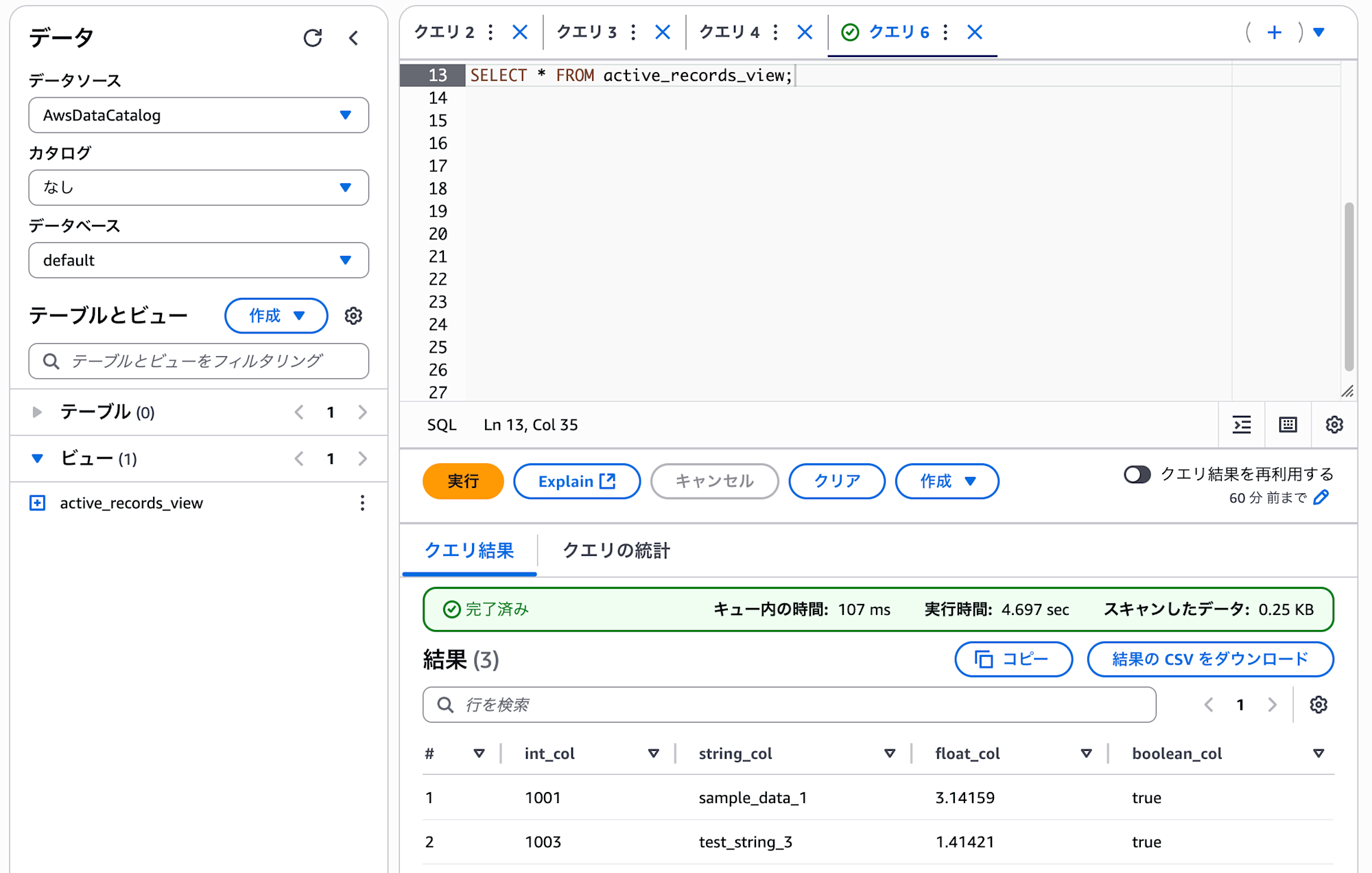Switch to the クエリ 2 tab

pos(444,32)
